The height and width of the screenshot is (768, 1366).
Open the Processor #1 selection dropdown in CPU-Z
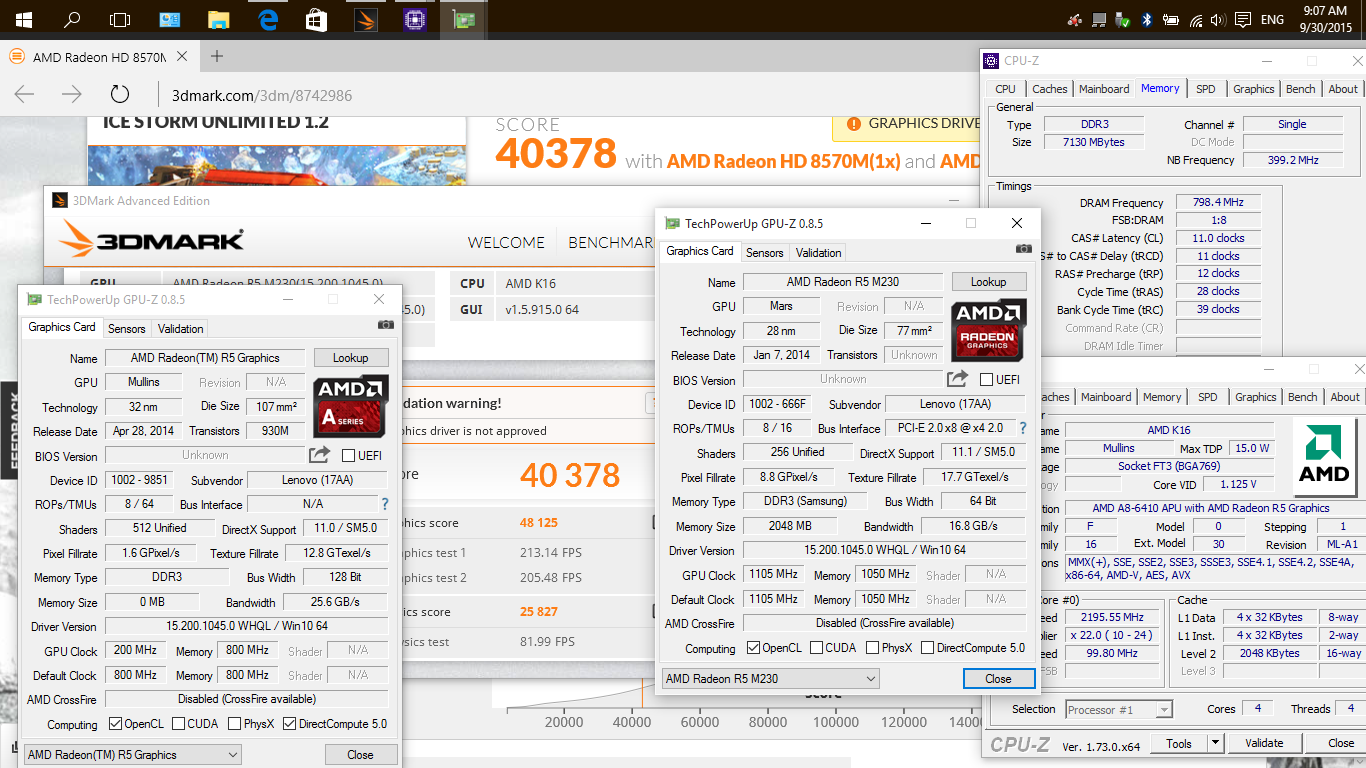coord(1119,710)
